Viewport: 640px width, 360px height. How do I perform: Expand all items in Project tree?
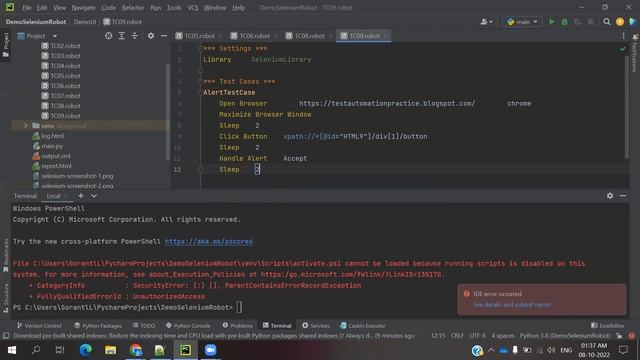(x=122, y=36)
